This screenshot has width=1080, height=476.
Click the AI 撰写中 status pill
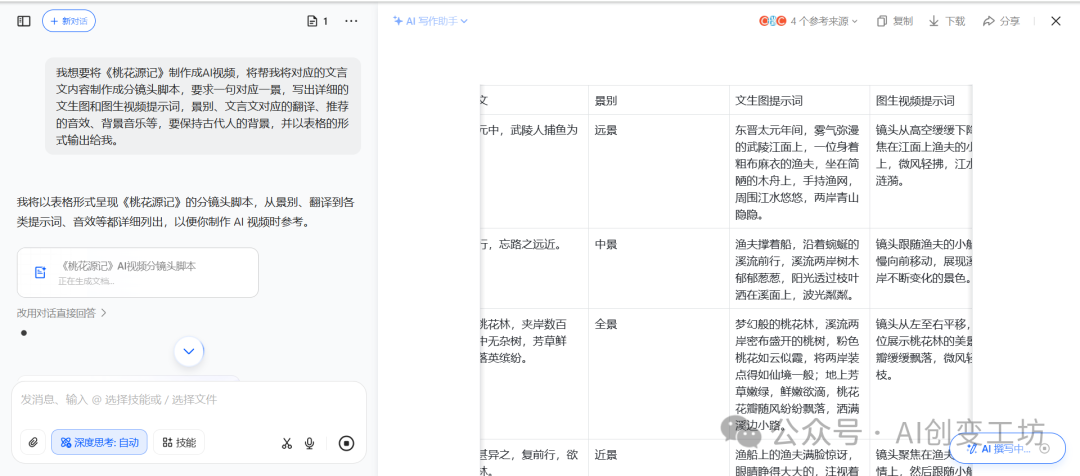coord(1007,448)
